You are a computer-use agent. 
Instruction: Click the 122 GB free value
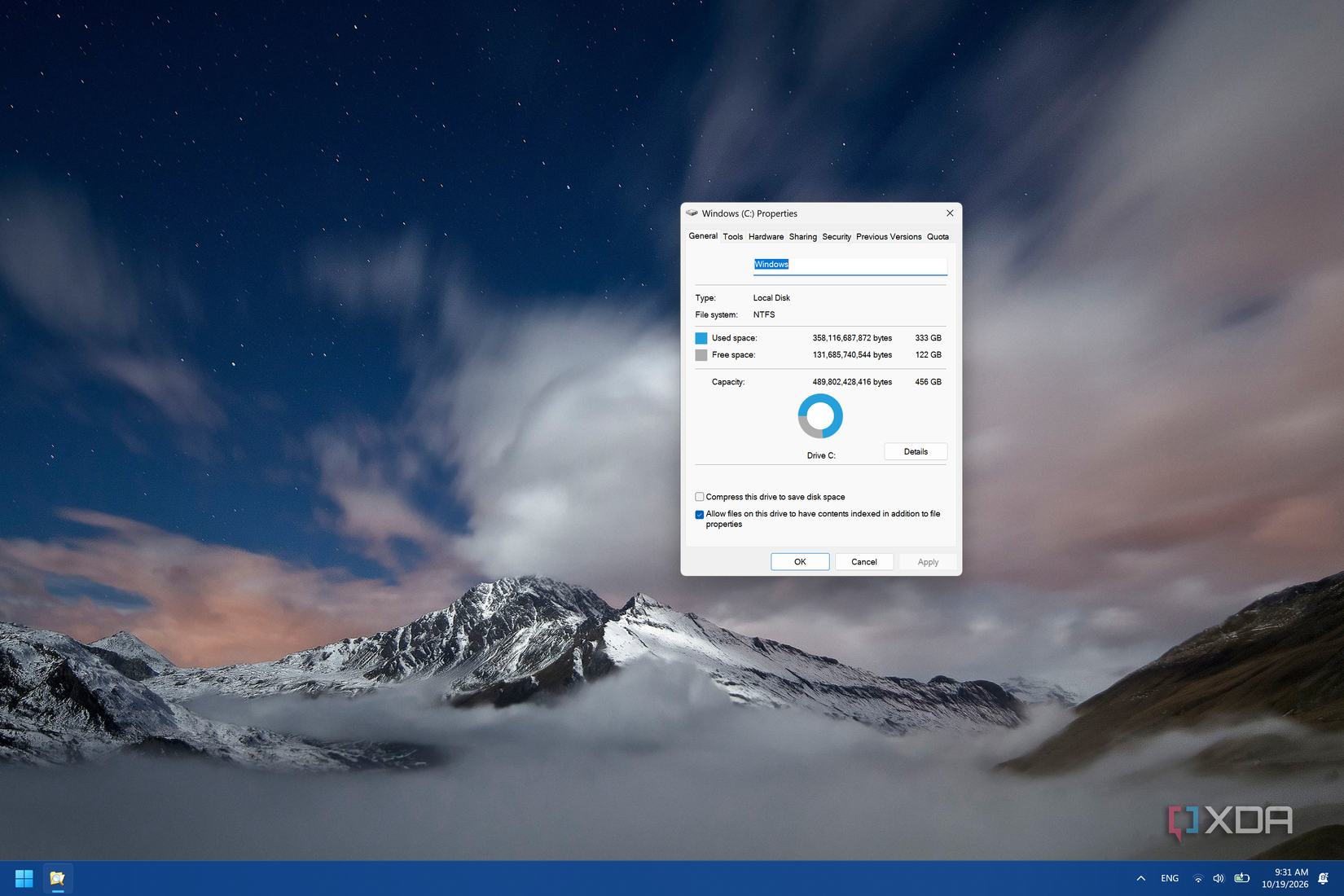[x=928, y=355]
